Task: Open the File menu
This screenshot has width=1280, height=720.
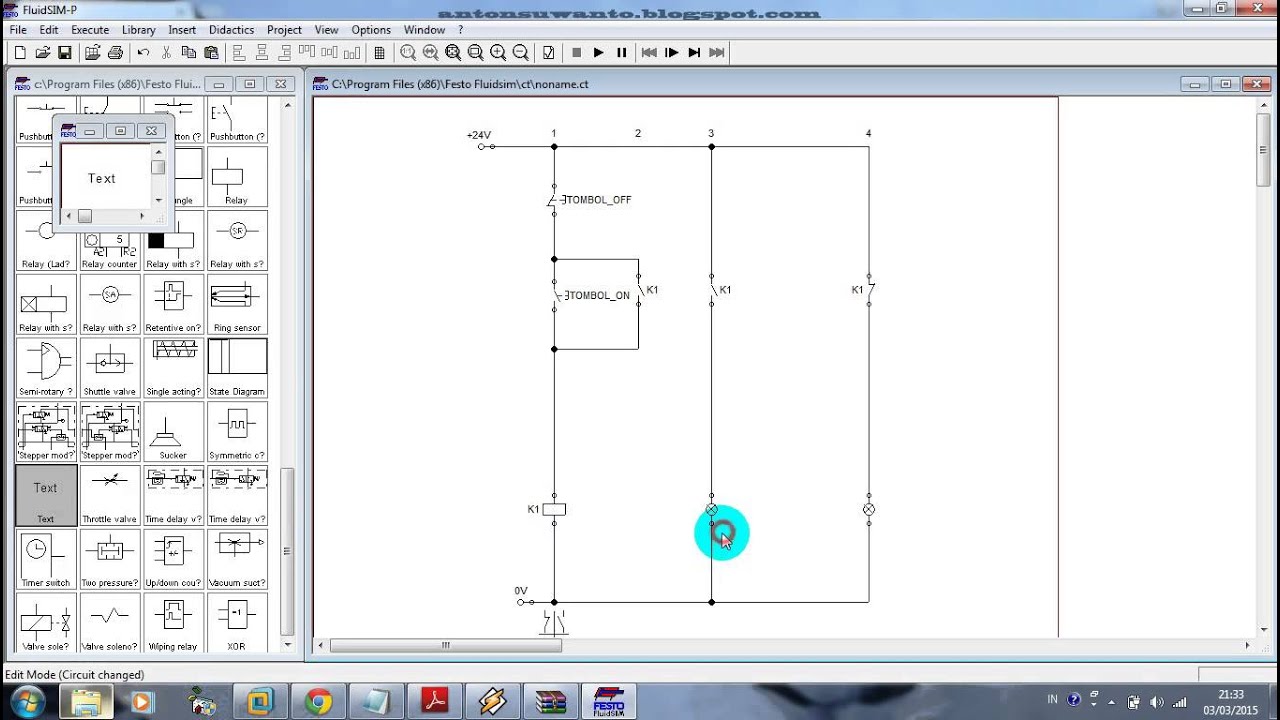Action: tap(18, 30)
